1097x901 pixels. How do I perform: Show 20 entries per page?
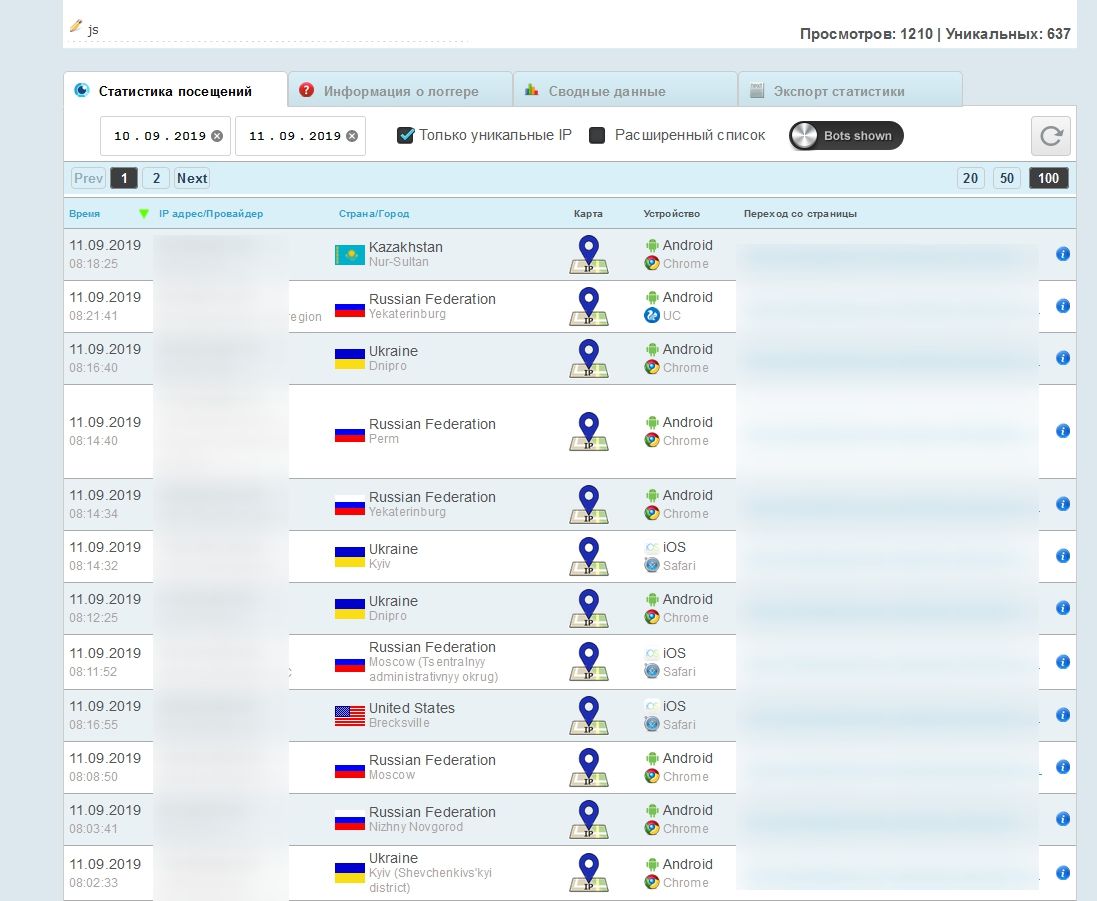970,178
